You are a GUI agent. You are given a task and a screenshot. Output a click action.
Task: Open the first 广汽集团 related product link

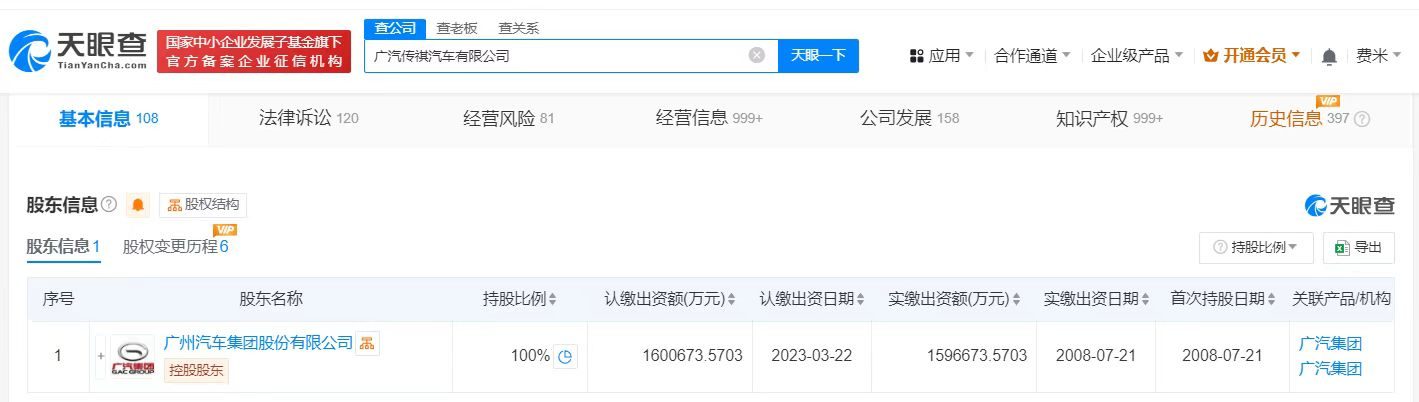tap(1330, 344)
